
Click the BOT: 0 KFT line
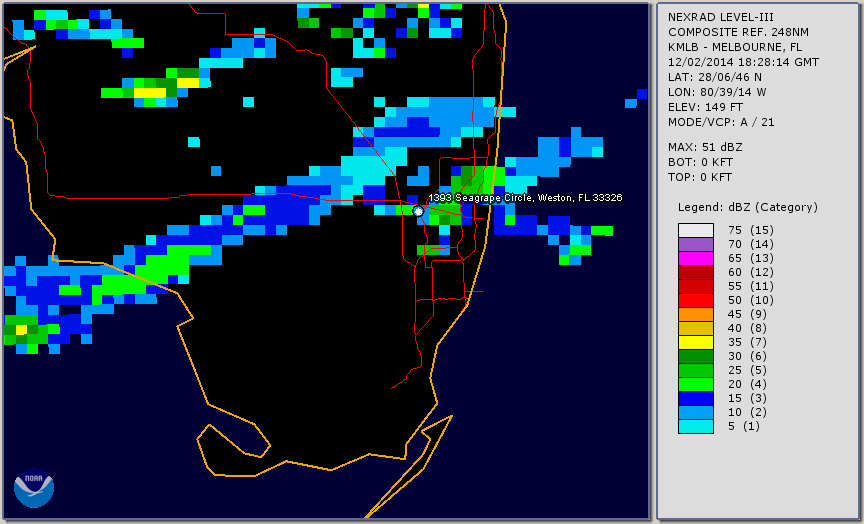click(700, 162)
